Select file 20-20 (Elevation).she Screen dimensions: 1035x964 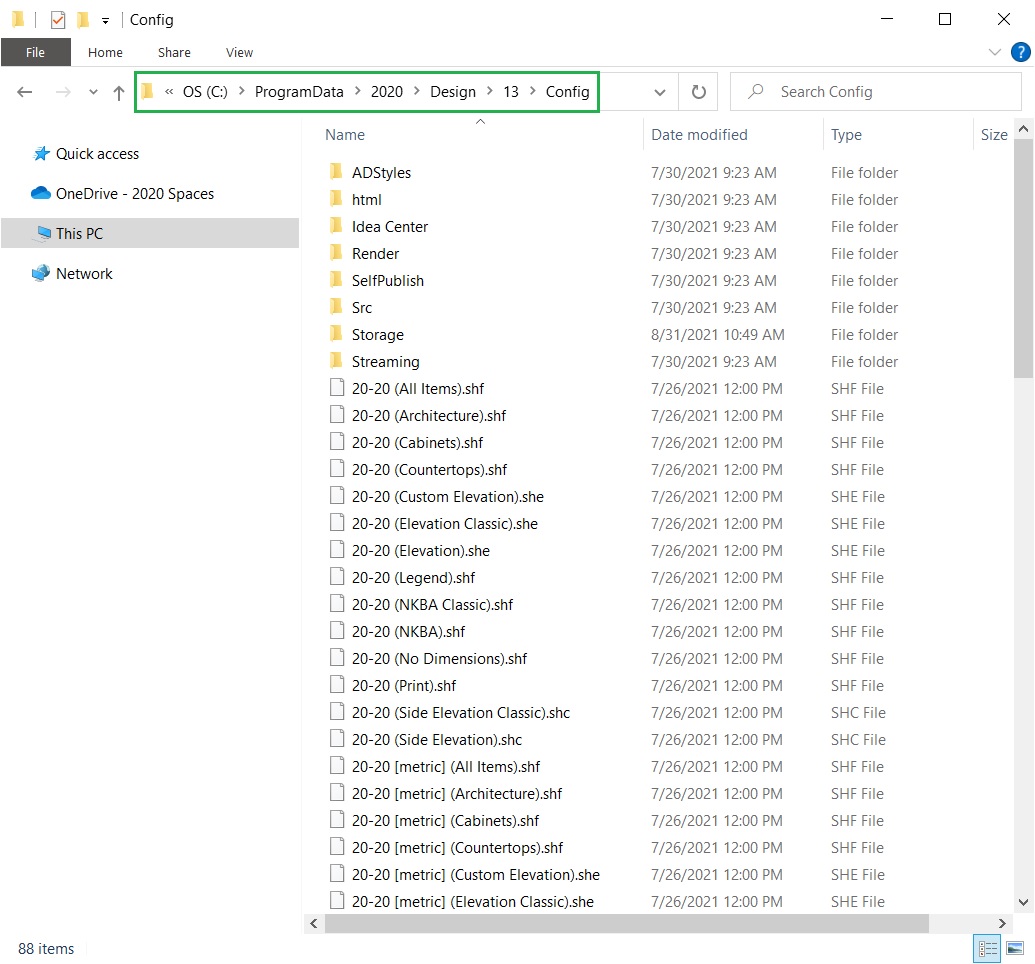[x=421, y=551]
